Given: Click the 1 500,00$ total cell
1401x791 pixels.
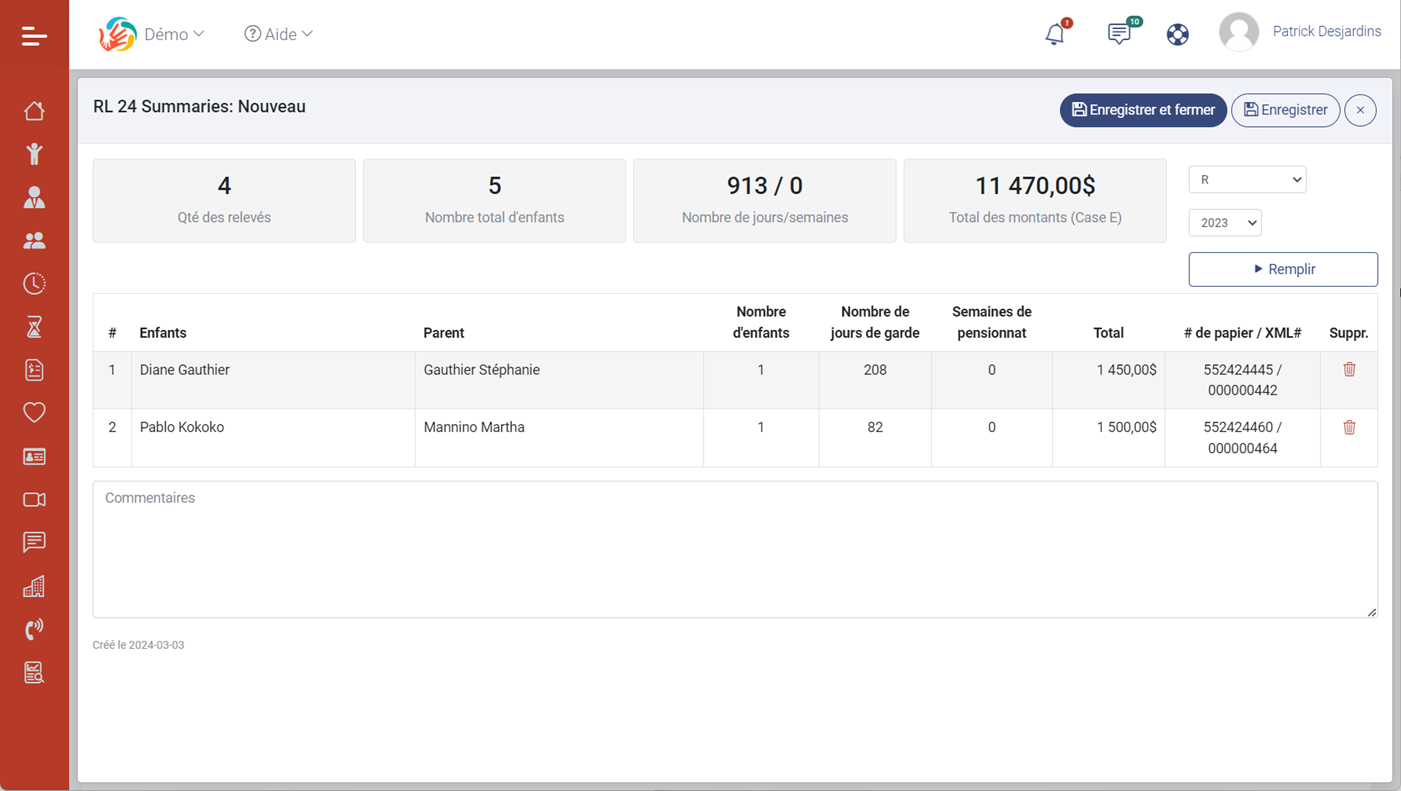Looking at the screenshot, I should pyautogui.click(x=1108, y=438).
